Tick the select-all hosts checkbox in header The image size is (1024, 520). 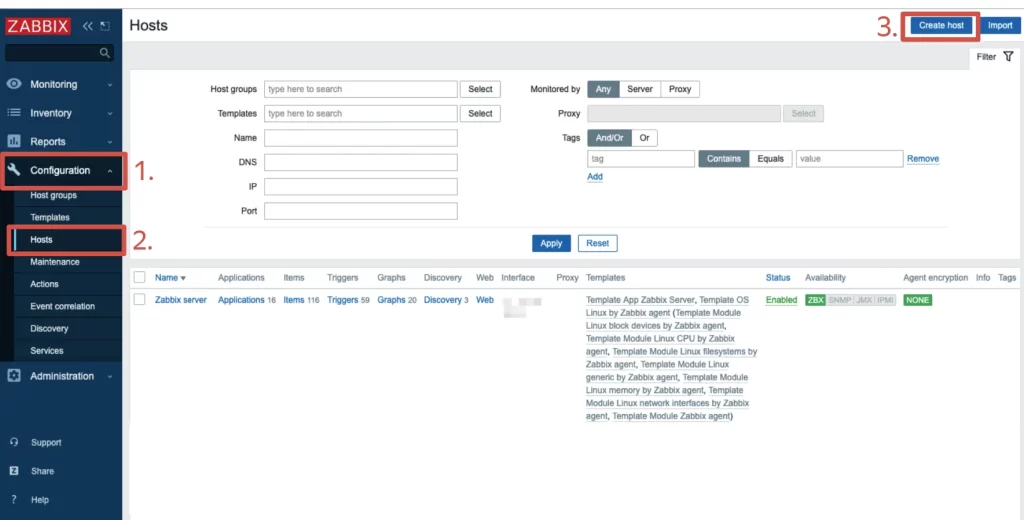point(139,278)
